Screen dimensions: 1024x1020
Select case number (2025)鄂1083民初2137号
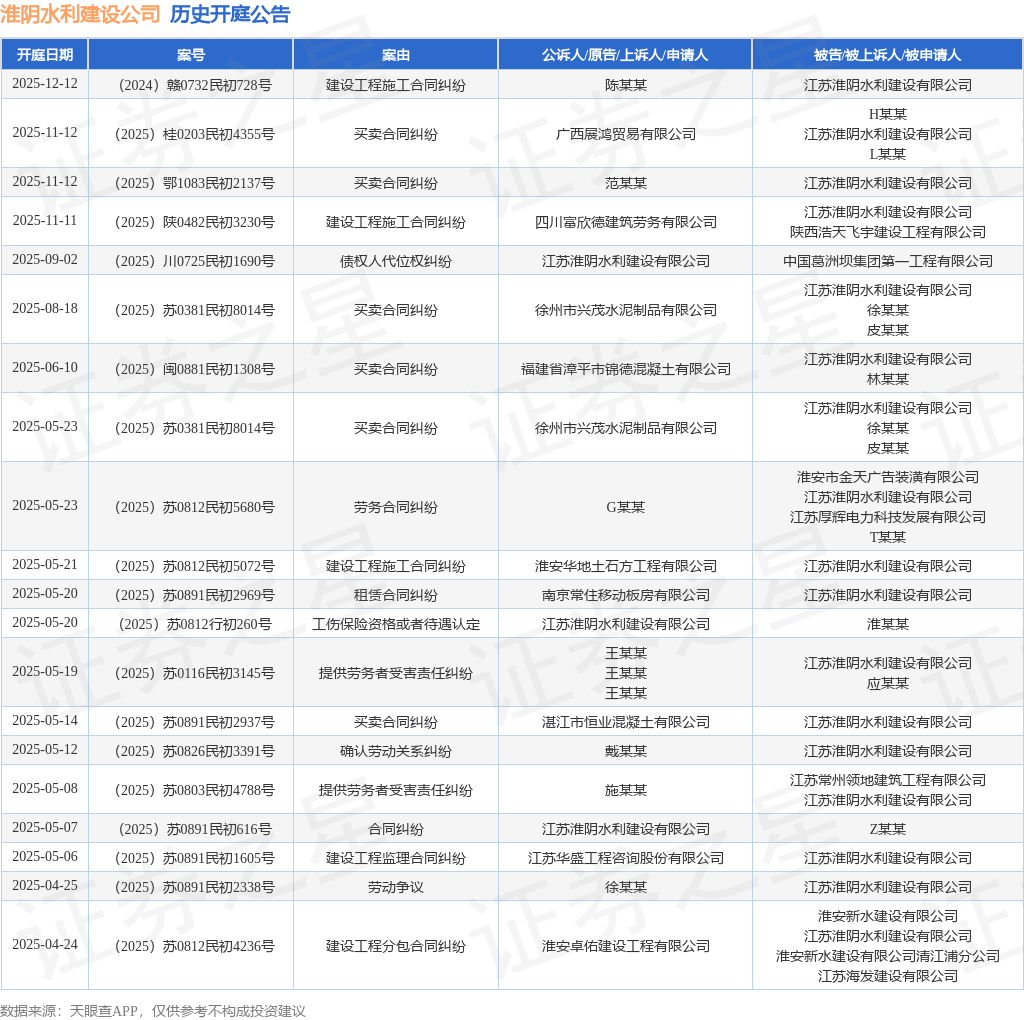pyautogui.click(x=195, y=183)
